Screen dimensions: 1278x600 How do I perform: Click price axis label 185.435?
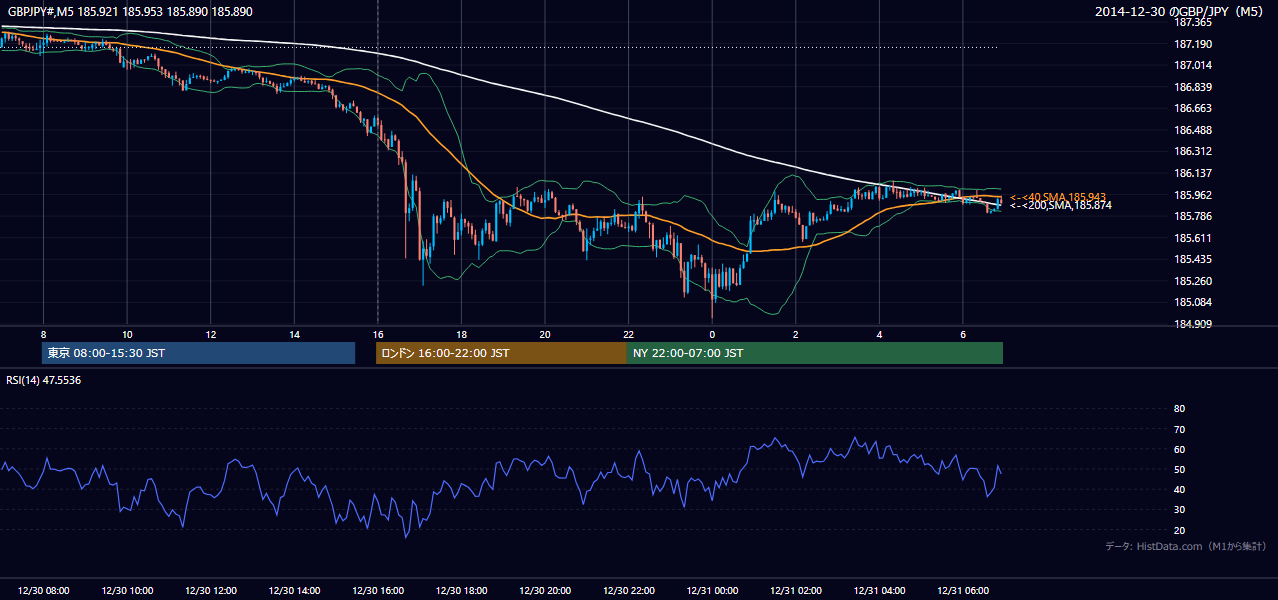coord(1192,259)
